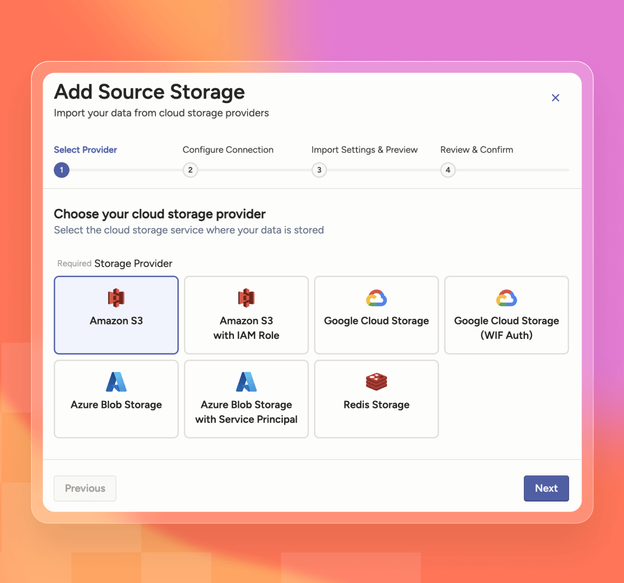The height and width of the screenshot is (583, 624).
Task: Click the Add Source Storage title
Action: (150, 92)
